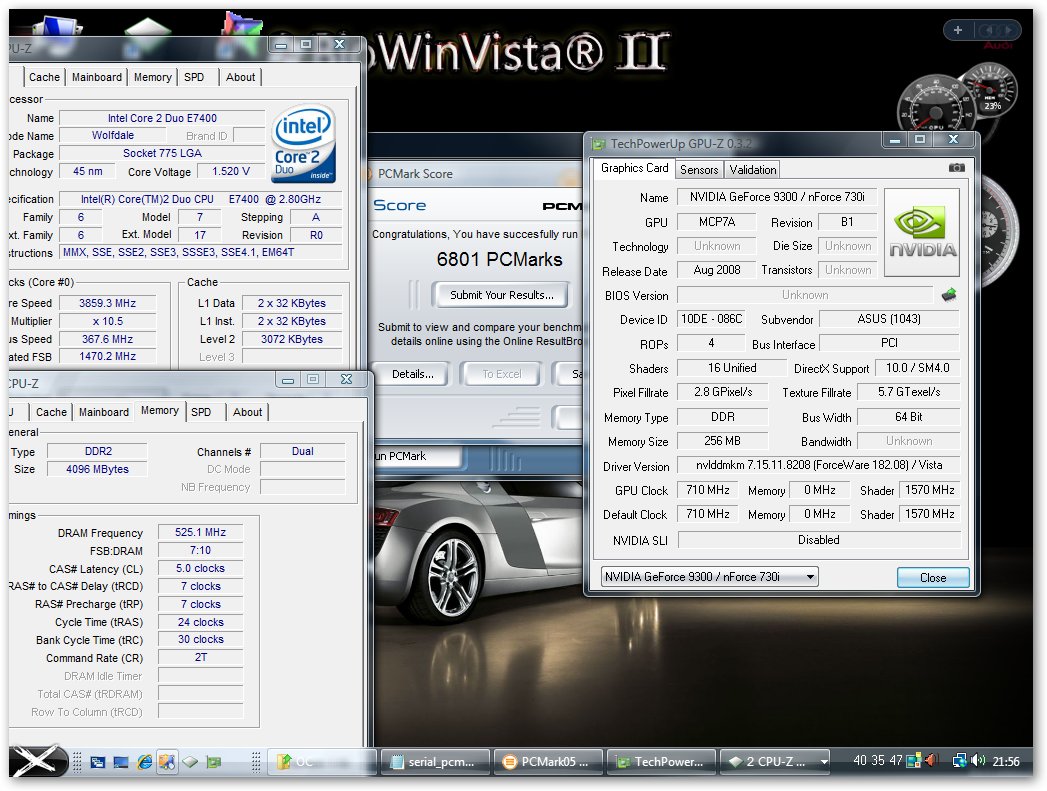
Task: Click the Instructions list in CPU-Z
Action: point(200,252)
